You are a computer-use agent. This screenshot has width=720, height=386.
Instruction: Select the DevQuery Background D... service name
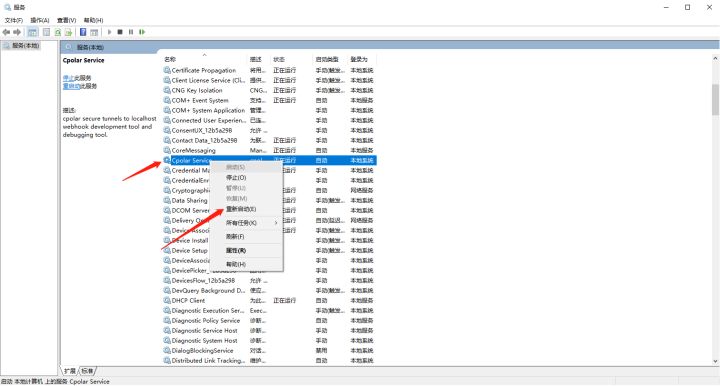coord(208,291)
